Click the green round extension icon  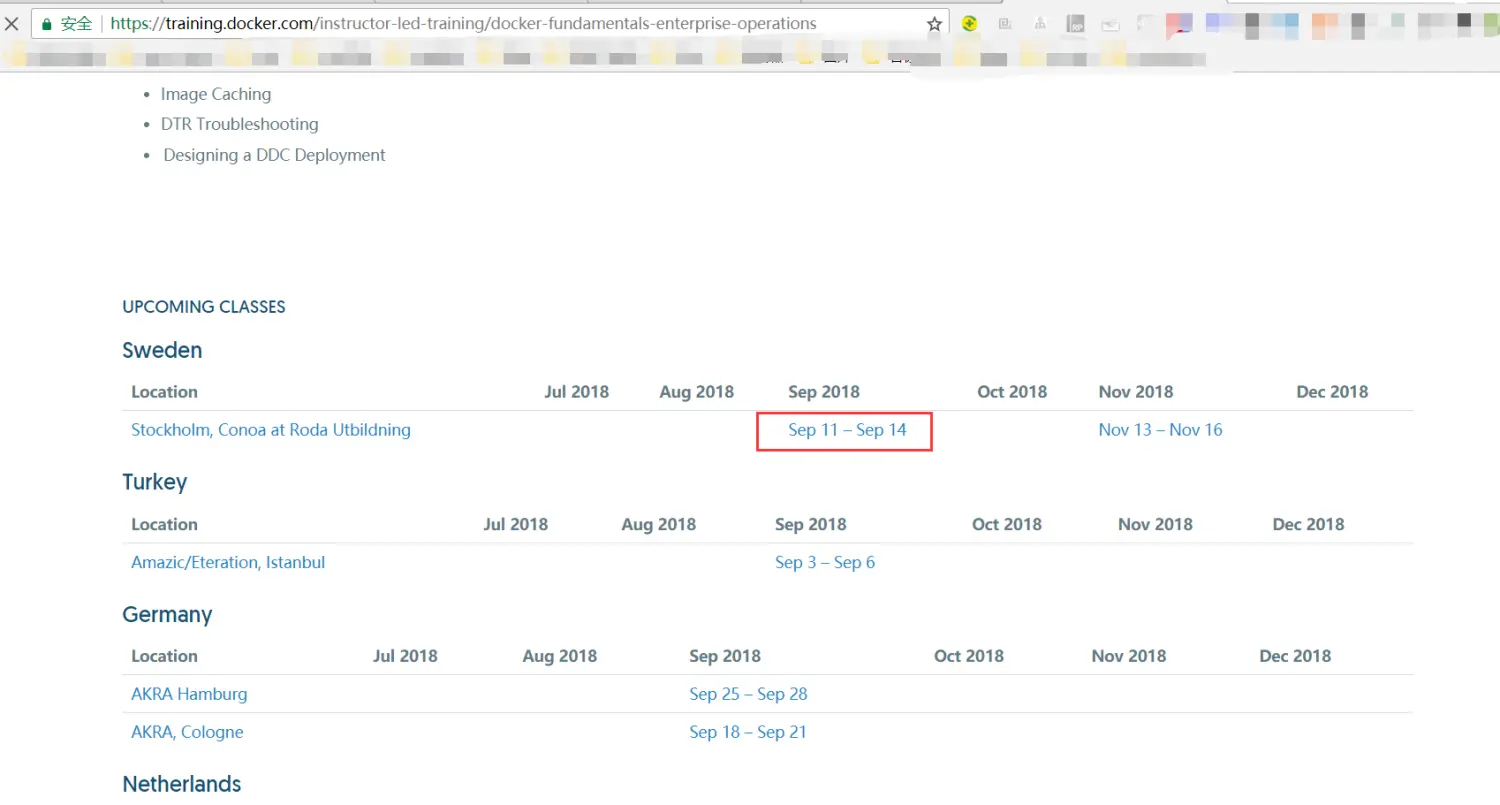click(969, 24)
